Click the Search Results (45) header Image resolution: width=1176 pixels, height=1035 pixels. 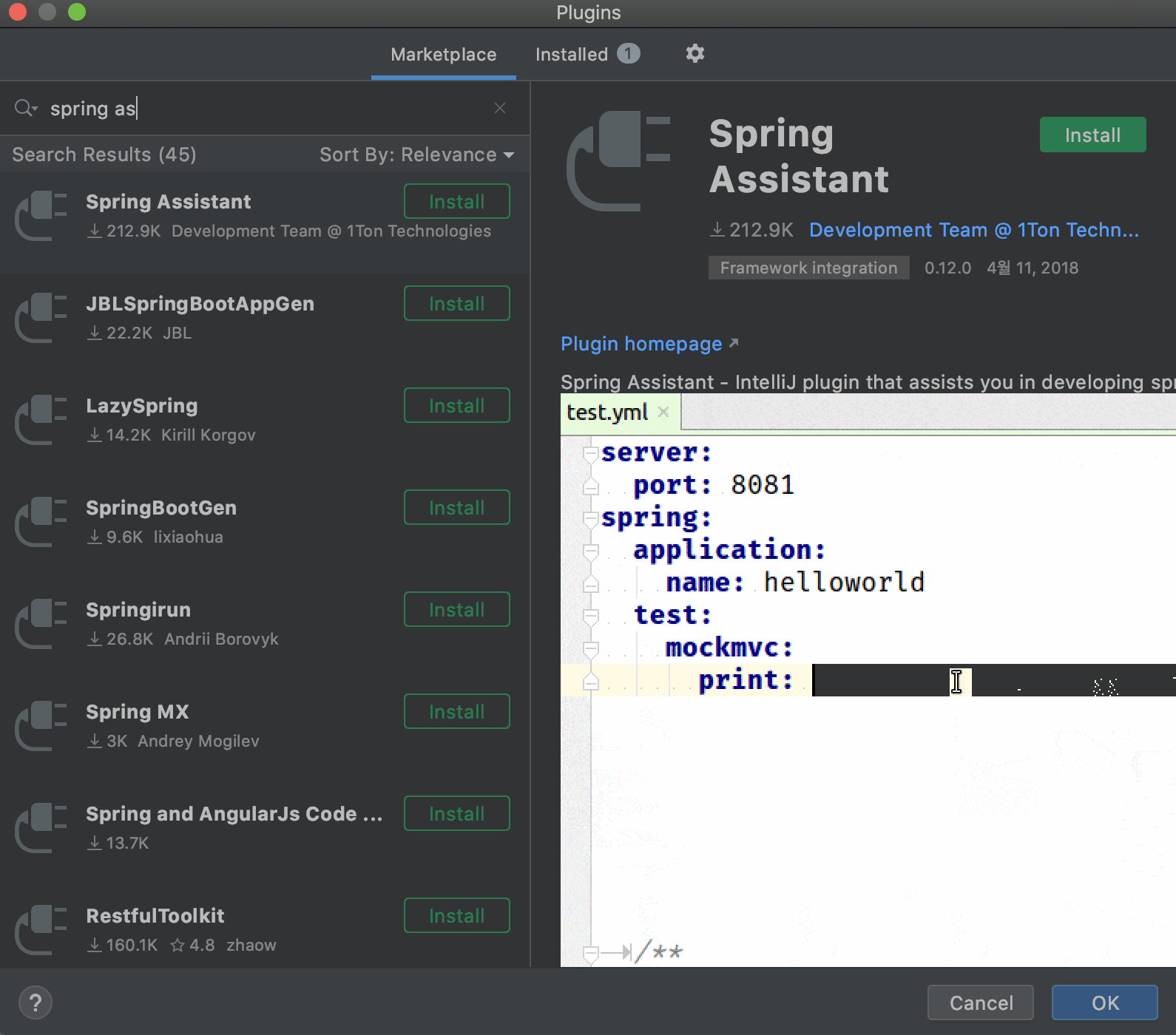[x=104, y=155]
